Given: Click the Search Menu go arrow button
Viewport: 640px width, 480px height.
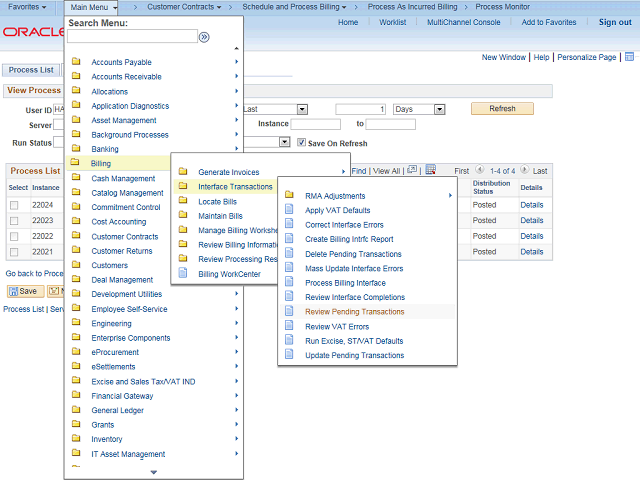Looking at the screenshot, I should click(204, 37).
